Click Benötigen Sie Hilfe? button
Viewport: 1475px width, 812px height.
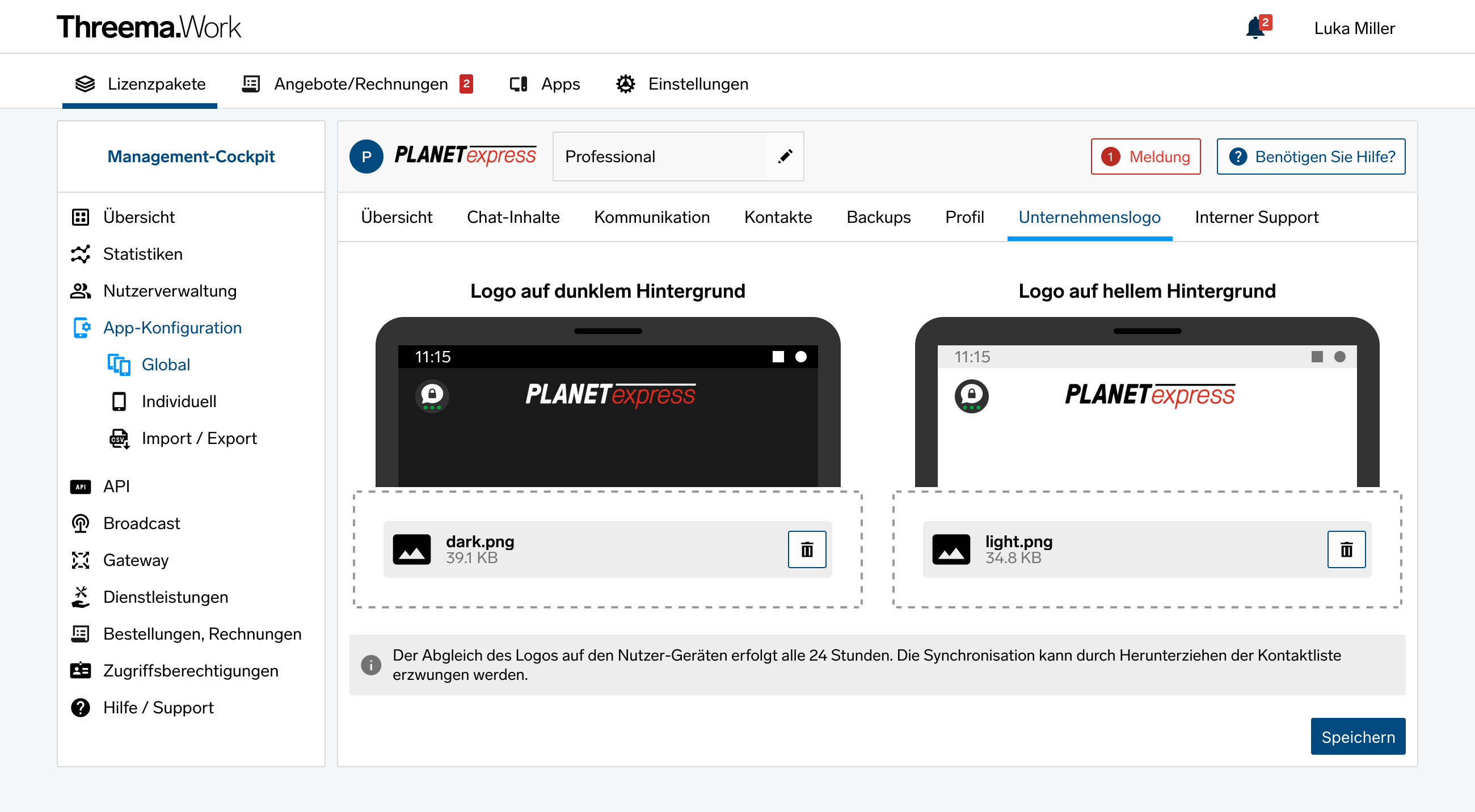coord(1310,157)
